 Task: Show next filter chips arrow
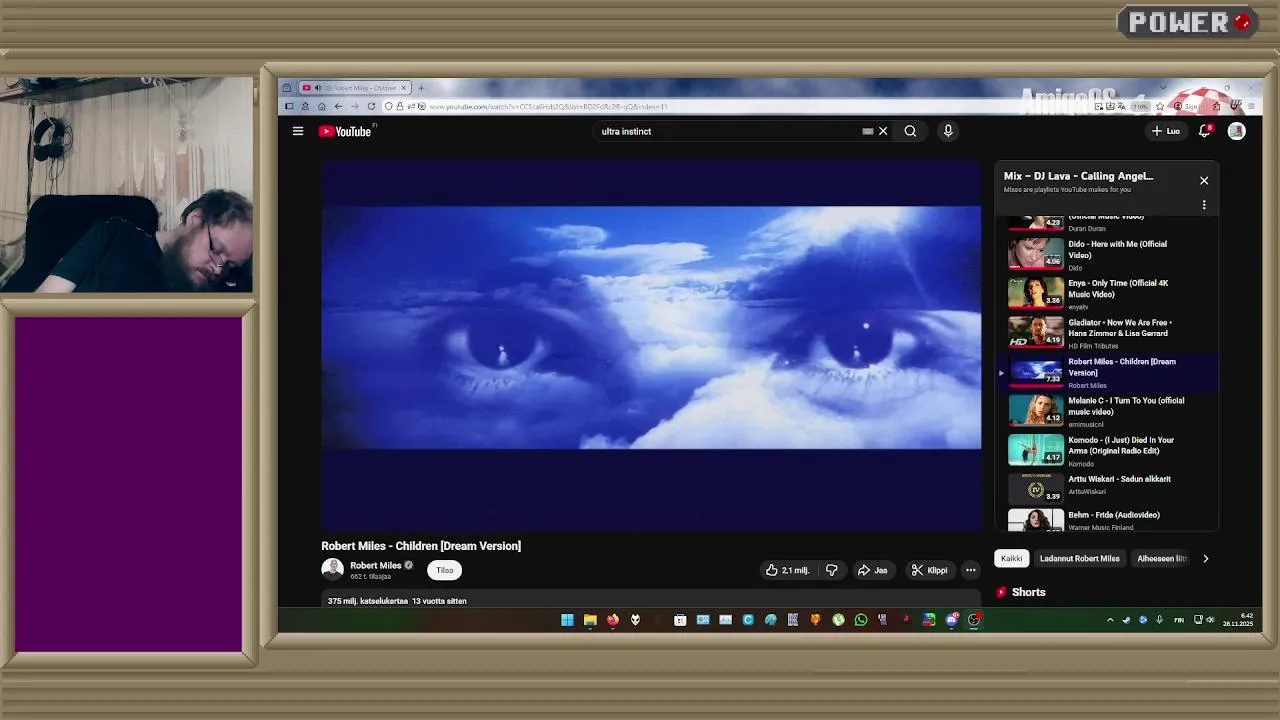click(1205, 559)
